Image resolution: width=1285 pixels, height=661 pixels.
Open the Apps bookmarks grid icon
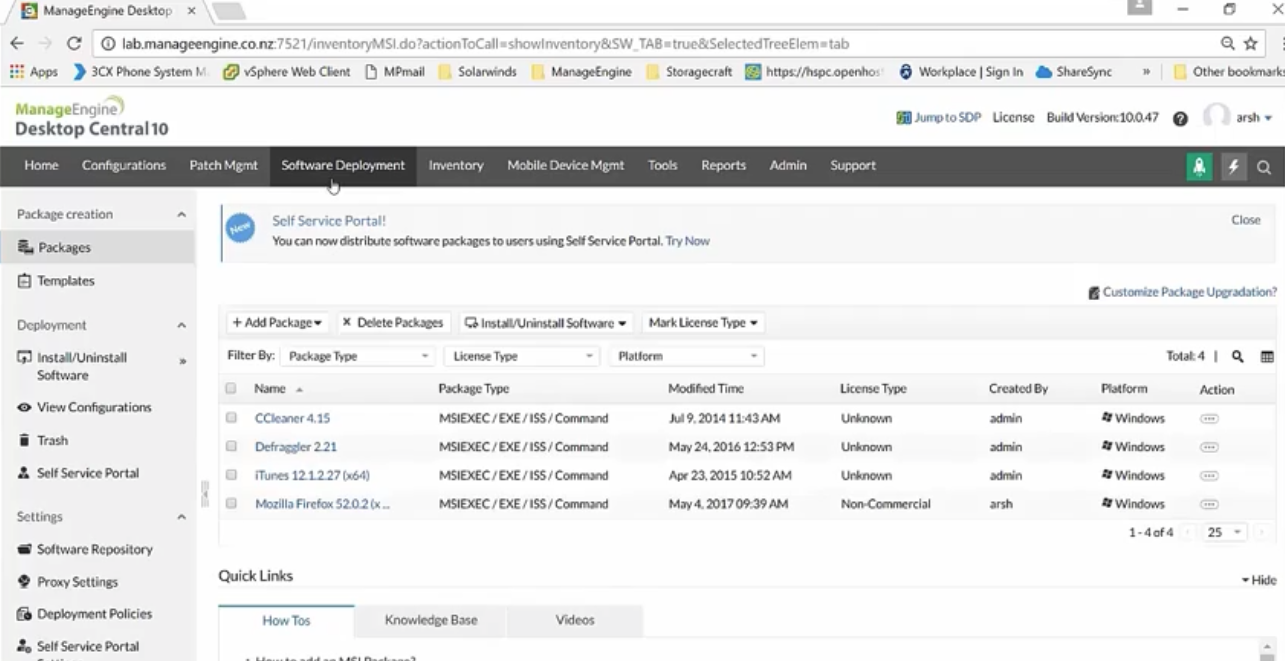tap(16, 72)
